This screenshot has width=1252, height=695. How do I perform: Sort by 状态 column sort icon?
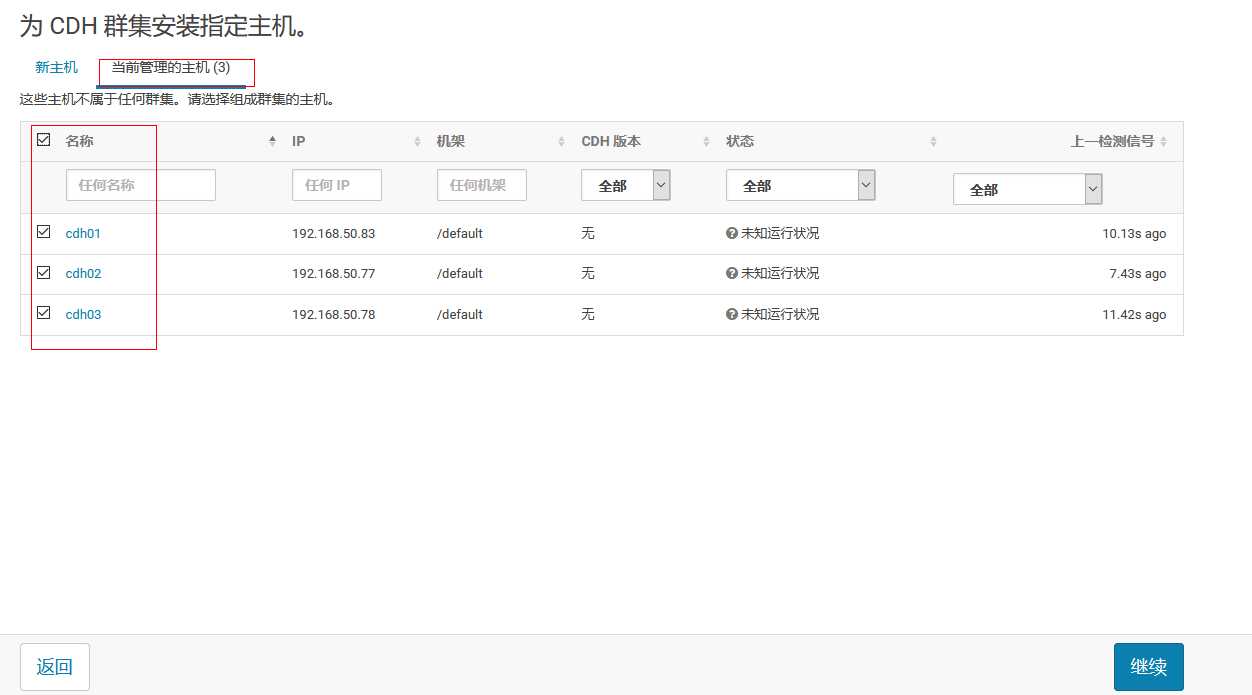(x=933, y=142)
